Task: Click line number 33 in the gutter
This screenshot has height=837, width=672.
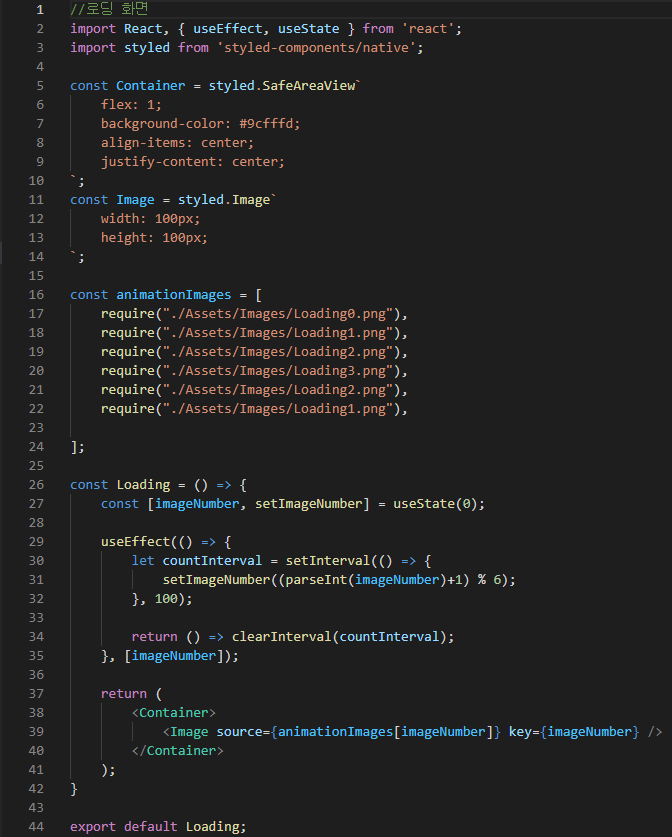Action: click(36, 618)
